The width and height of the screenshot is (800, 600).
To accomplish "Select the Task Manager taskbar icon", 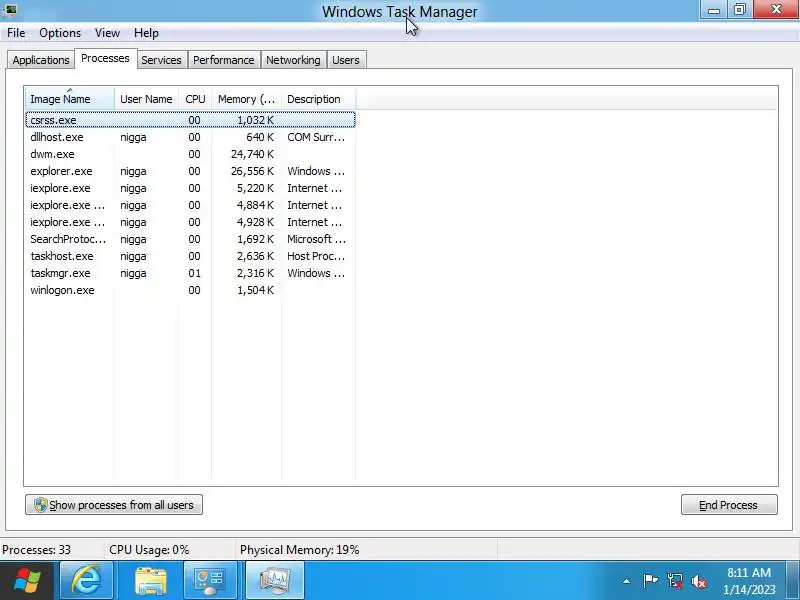I will coord(275,581).
